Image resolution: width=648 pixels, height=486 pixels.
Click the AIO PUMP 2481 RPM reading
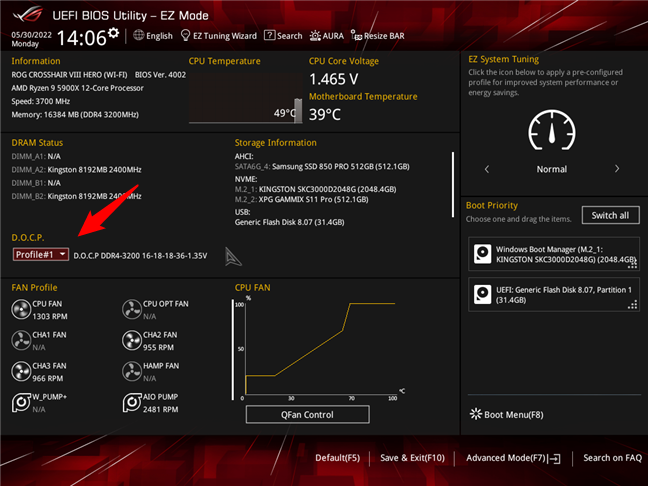[160, 409]
